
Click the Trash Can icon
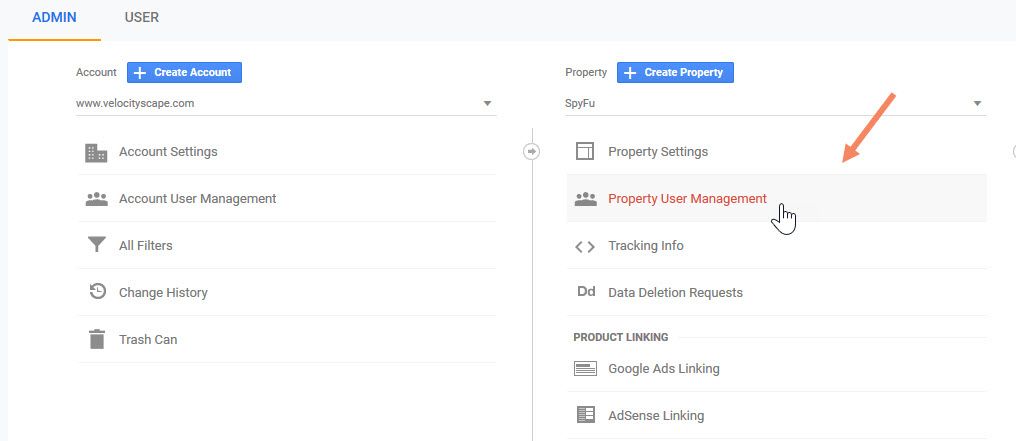(x=96, y=339)
